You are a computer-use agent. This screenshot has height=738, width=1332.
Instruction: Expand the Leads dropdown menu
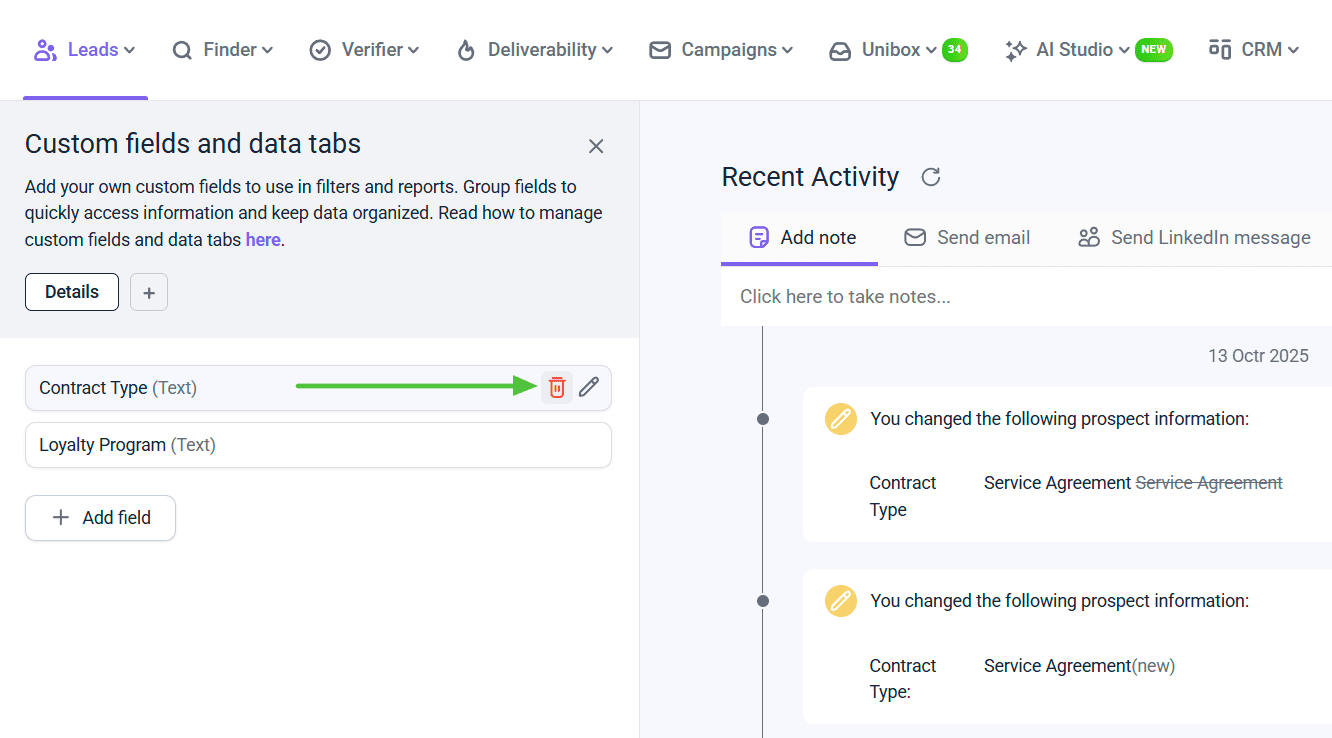click(85, 50)
